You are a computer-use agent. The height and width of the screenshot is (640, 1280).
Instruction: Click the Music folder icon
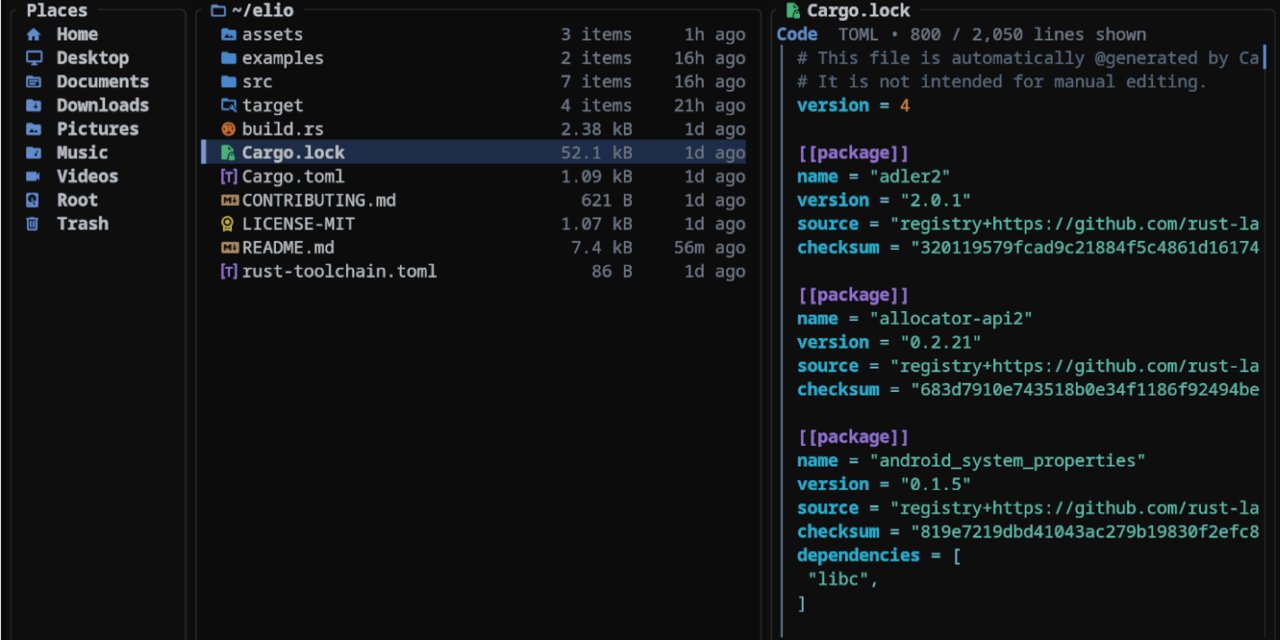point(34,153)
